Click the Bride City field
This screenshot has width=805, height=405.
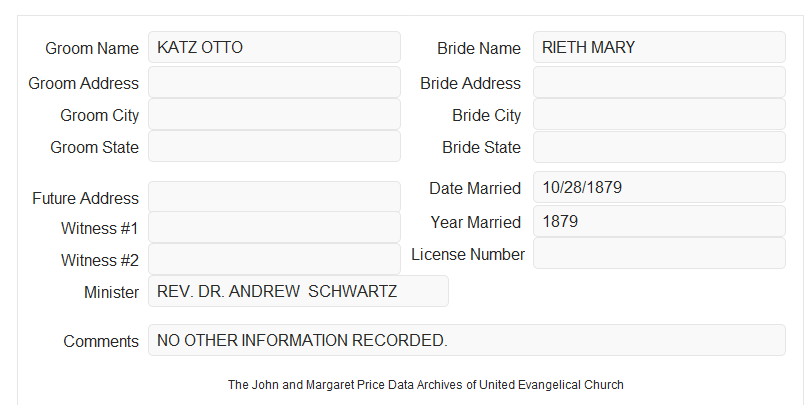[659, 114]
